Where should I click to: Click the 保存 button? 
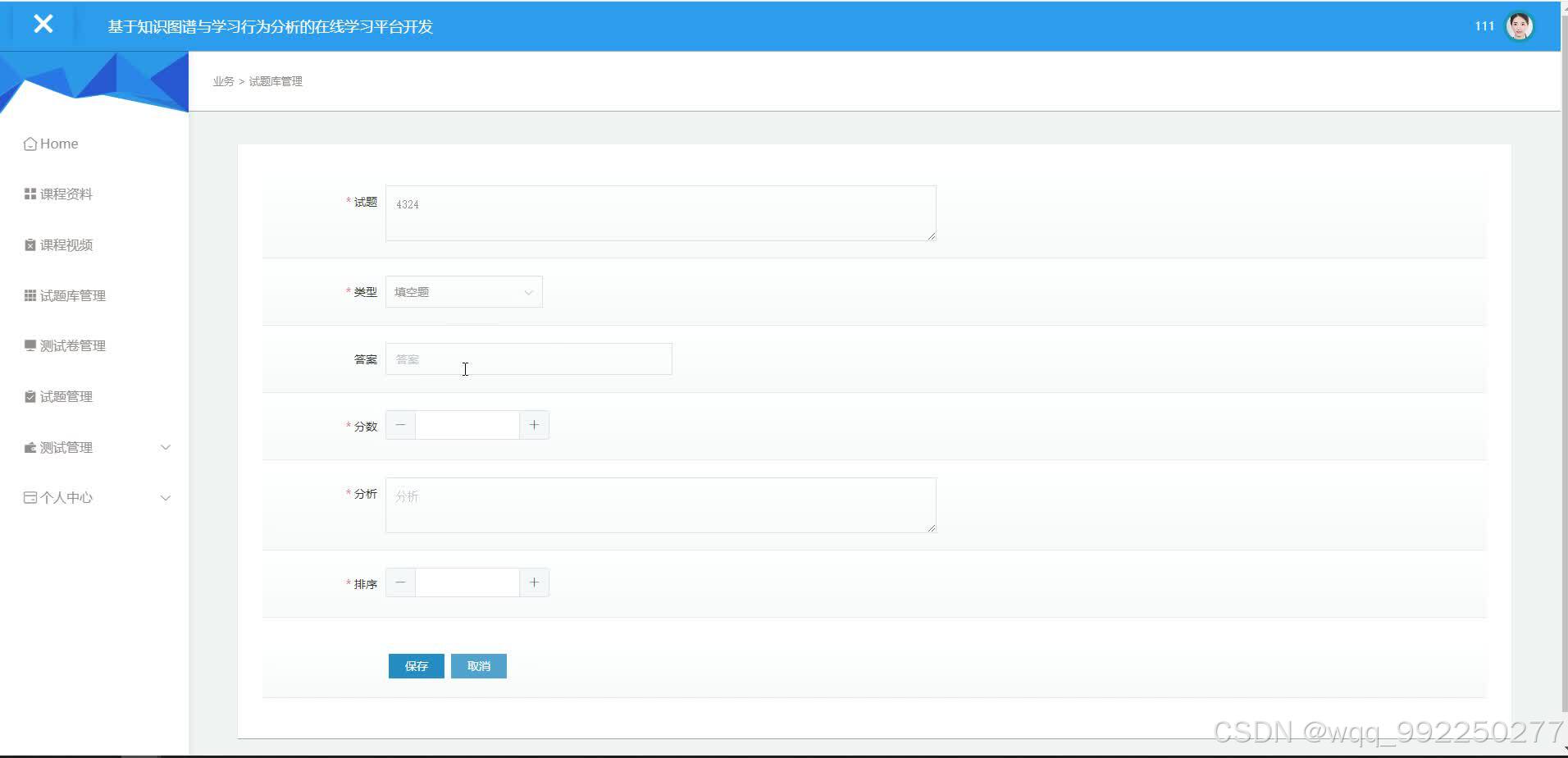tap(417, 666)
